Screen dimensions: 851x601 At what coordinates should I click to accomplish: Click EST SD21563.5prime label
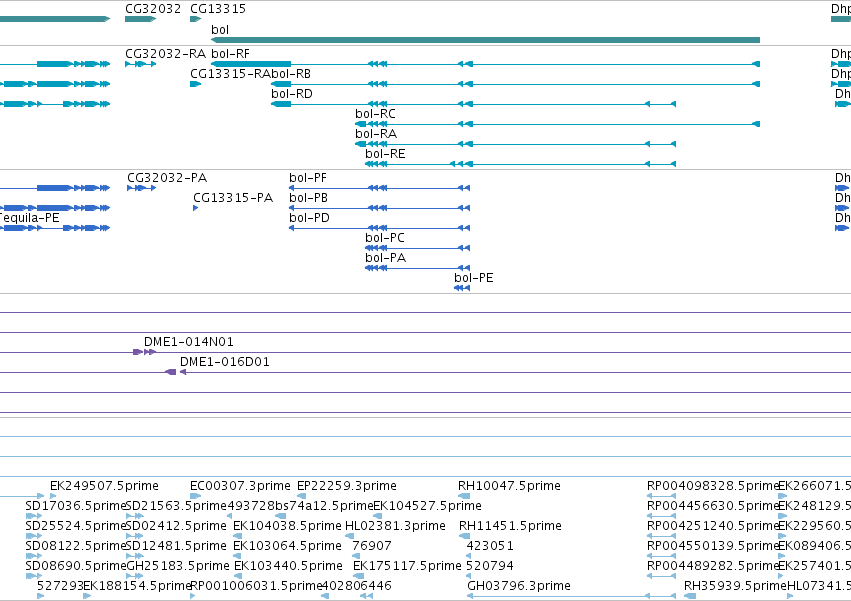point(176,506)
